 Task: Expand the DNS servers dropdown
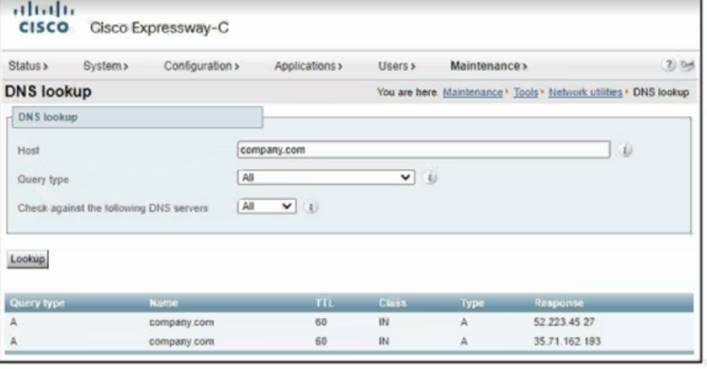tap(267, 207)
